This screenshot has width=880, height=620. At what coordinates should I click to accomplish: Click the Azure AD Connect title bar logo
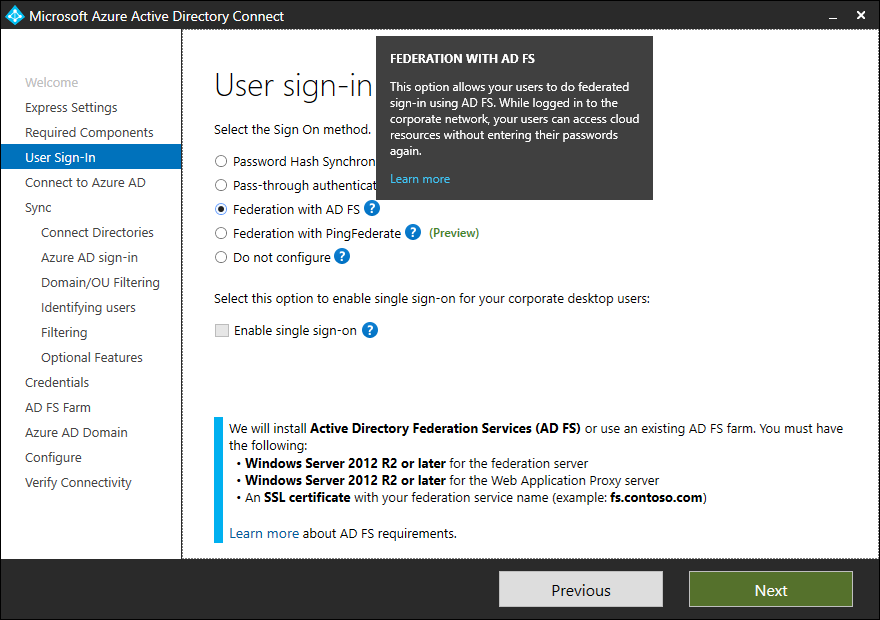pos(14,15)
